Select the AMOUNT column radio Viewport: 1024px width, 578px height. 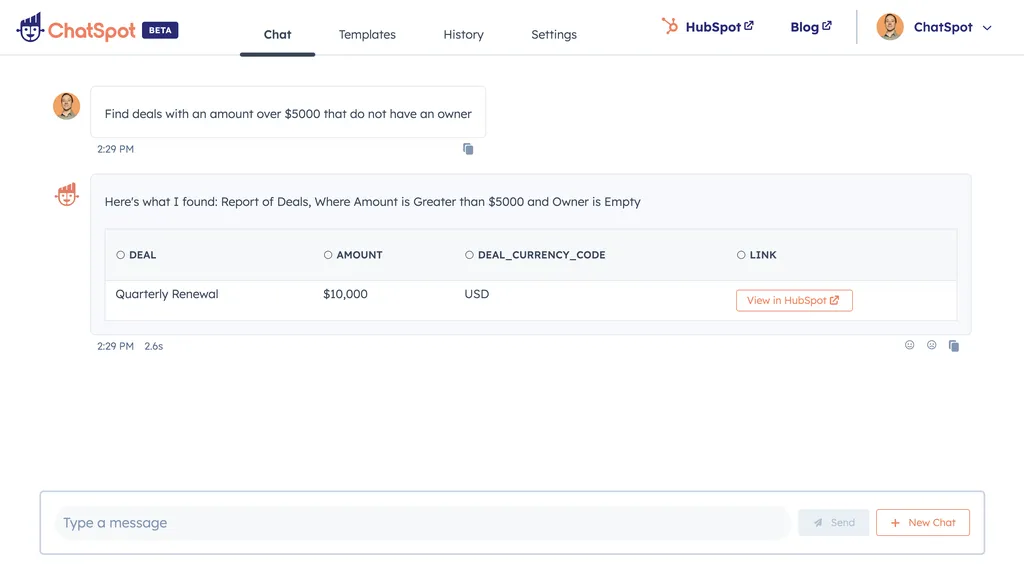[x=328, y=255]
